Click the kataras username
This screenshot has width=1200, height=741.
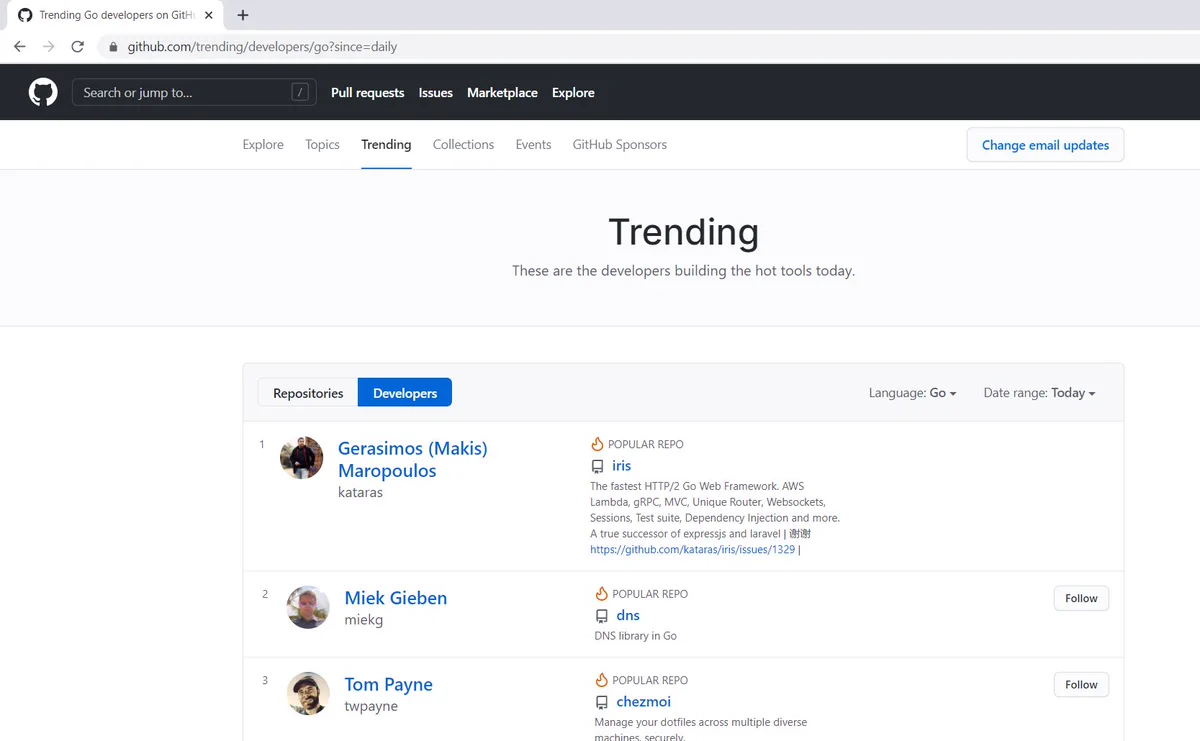coord(360,493)
